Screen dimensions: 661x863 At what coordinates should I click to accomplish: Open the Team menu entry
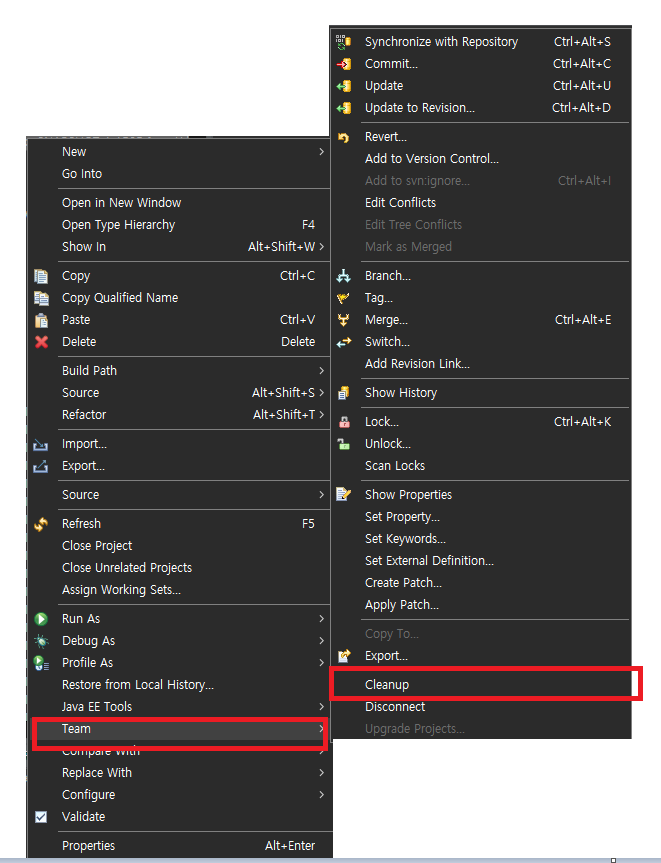coord(179,729)
